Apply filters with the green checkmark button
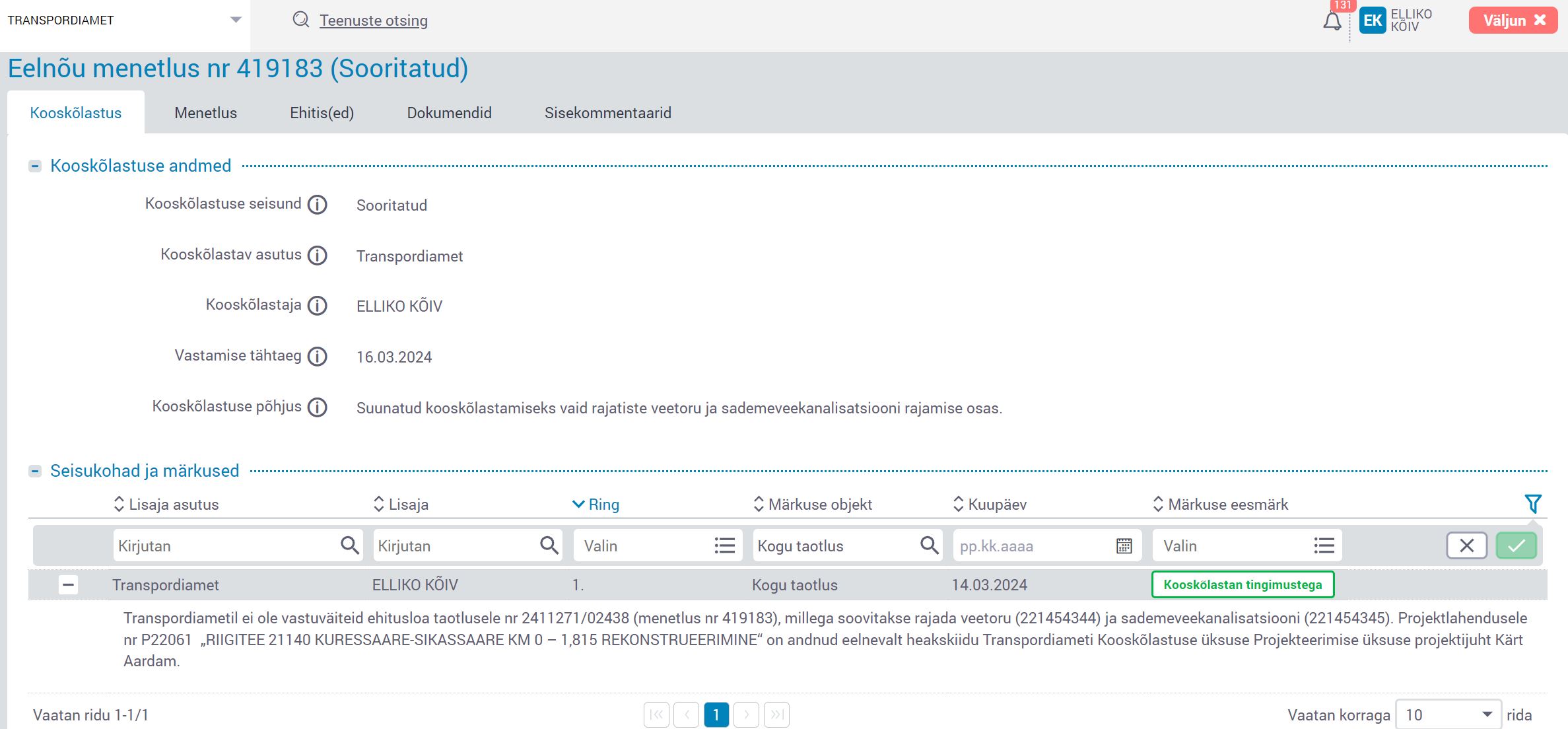Image resolution: width=1568 pixels, height=729 pixels. pos(1517,545)
